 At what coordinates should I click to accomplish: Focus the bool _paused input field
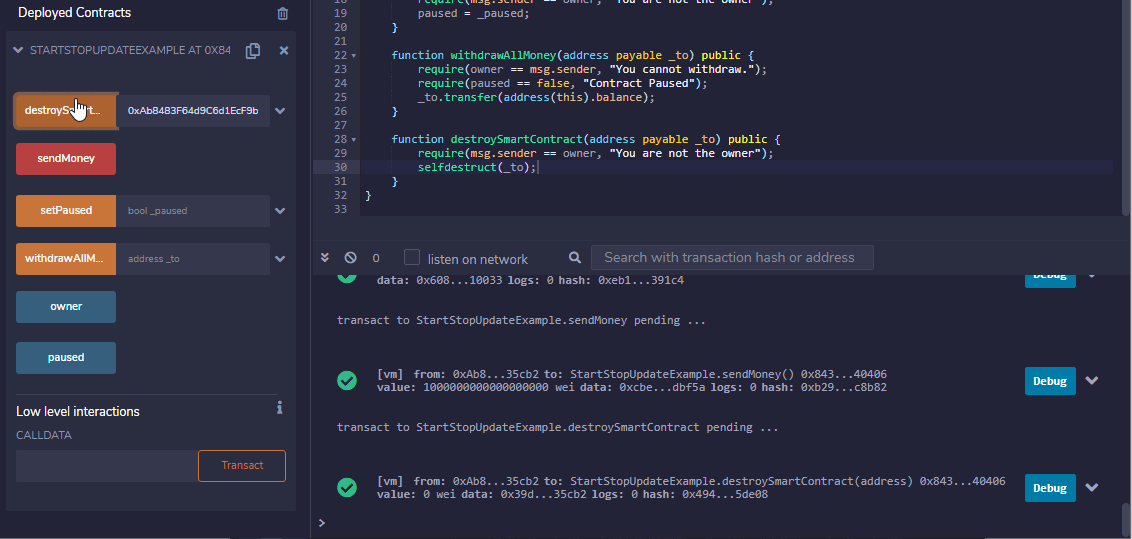[193, 211]
